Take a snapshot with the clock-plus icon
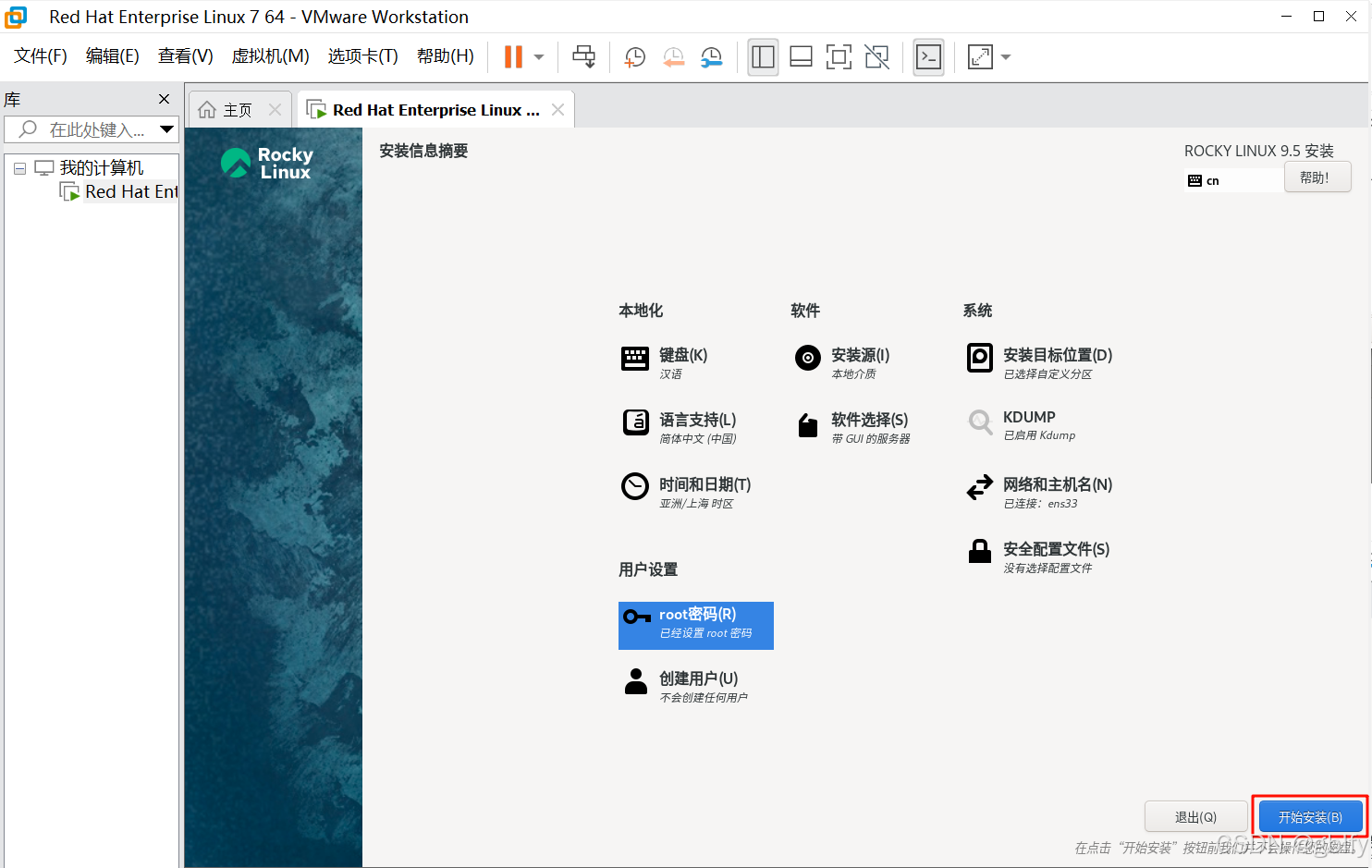 [x=635, y=57]
